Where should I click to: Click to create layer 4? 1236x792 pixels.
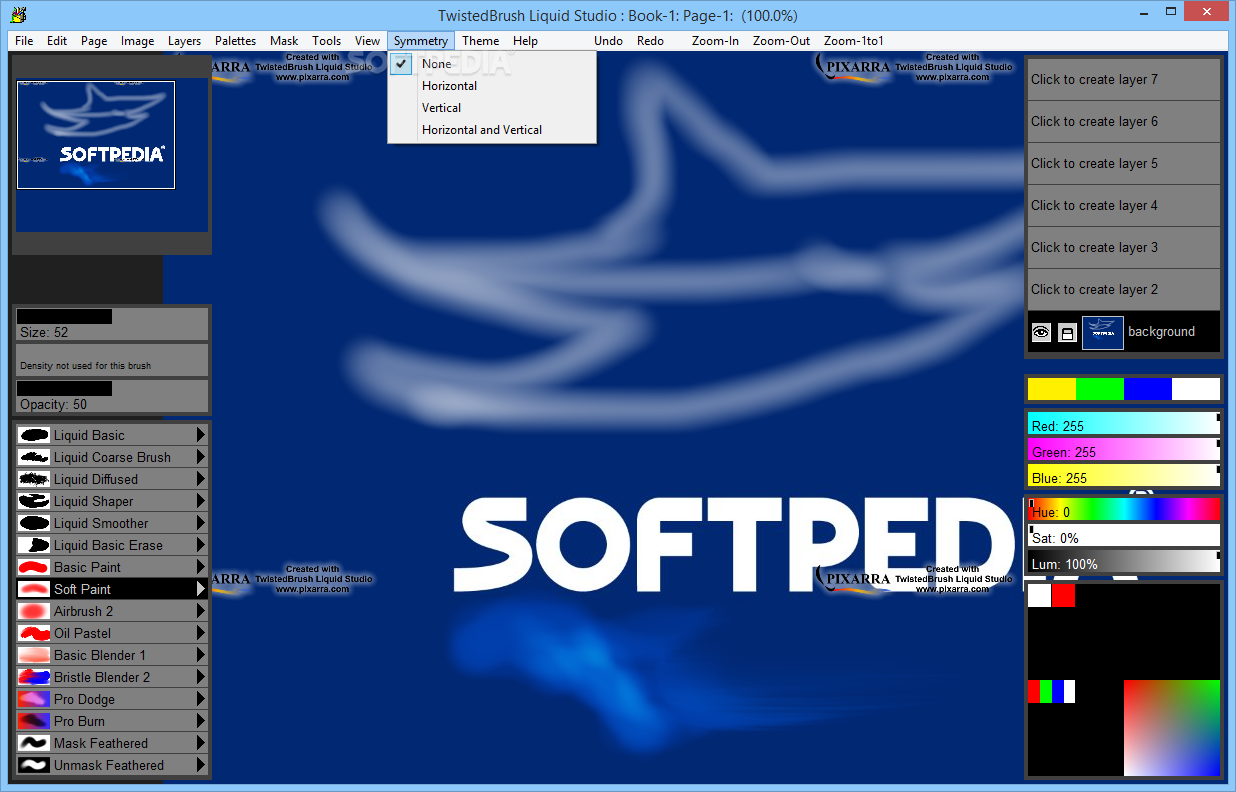click(x=1123, y=206)
